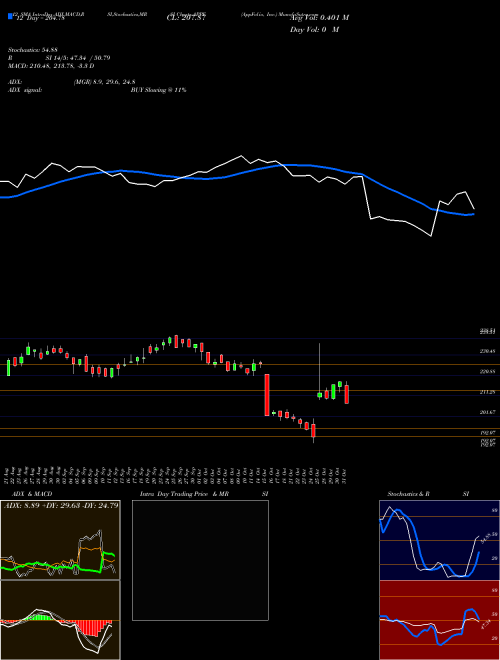This screenshot has height=660, width=500.
Task: Click the 'MACD: 210.48, 213.78, -3.3 D' line
Action: tap(51, 66)
